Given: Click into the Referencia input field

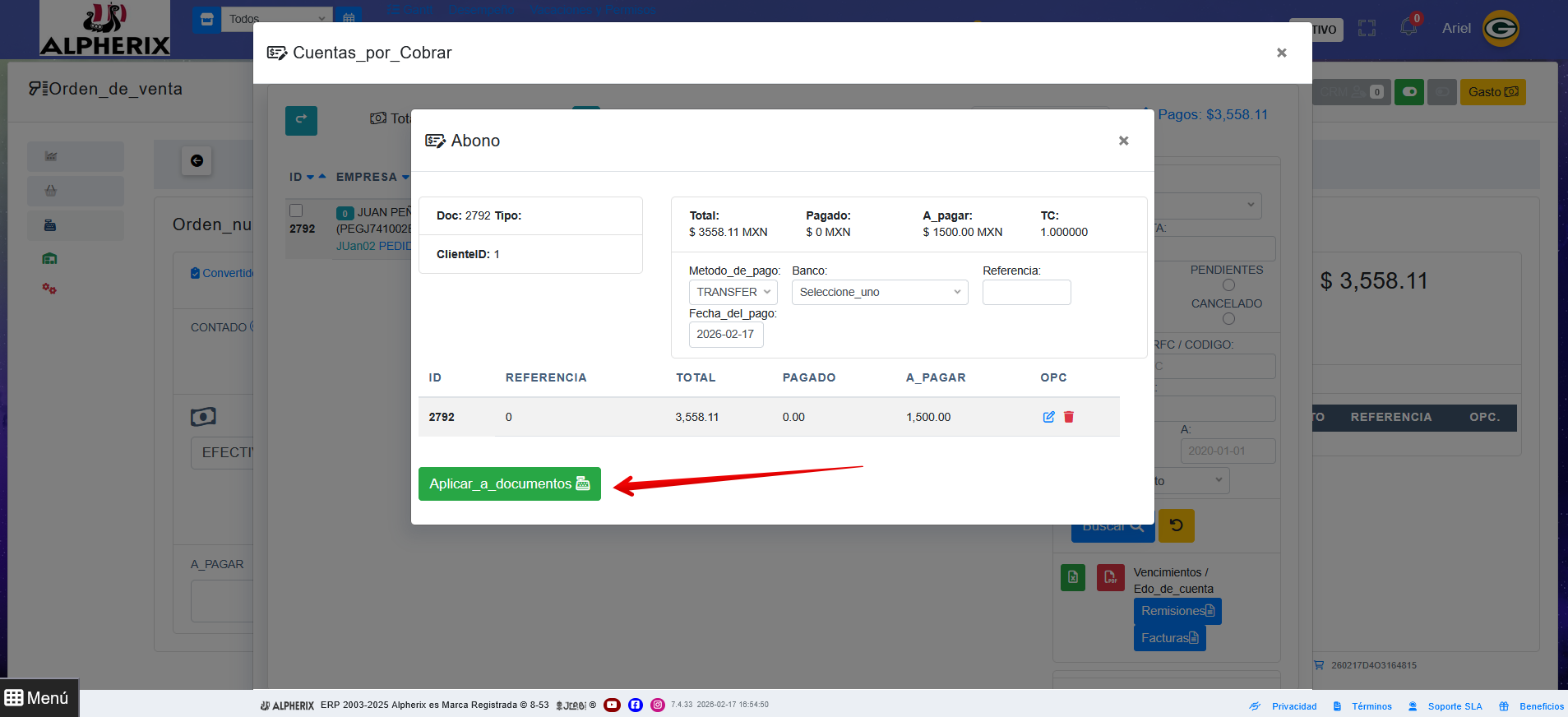Looking at the screenshot, I should (1026, 292).
